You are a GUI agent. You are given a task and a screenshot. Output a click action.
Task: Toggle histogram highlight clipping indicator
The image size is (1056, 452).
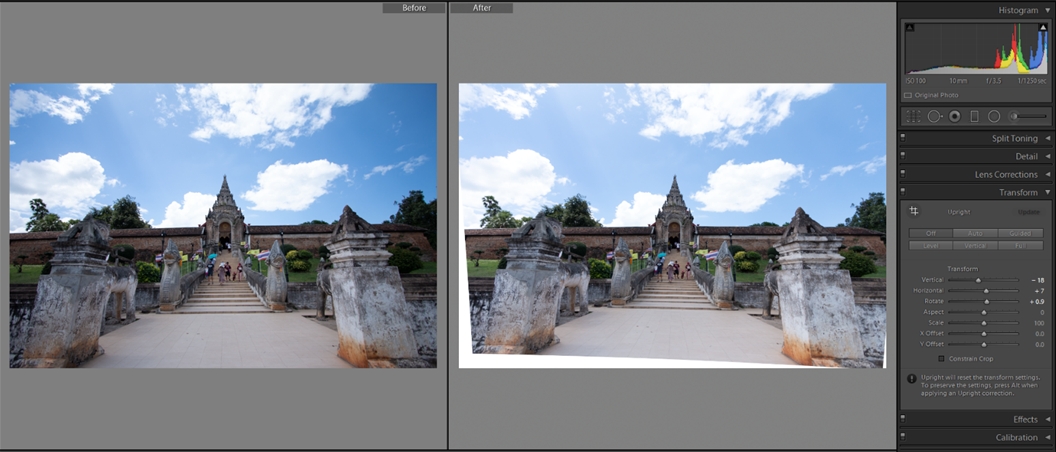tap(1043, 28)
